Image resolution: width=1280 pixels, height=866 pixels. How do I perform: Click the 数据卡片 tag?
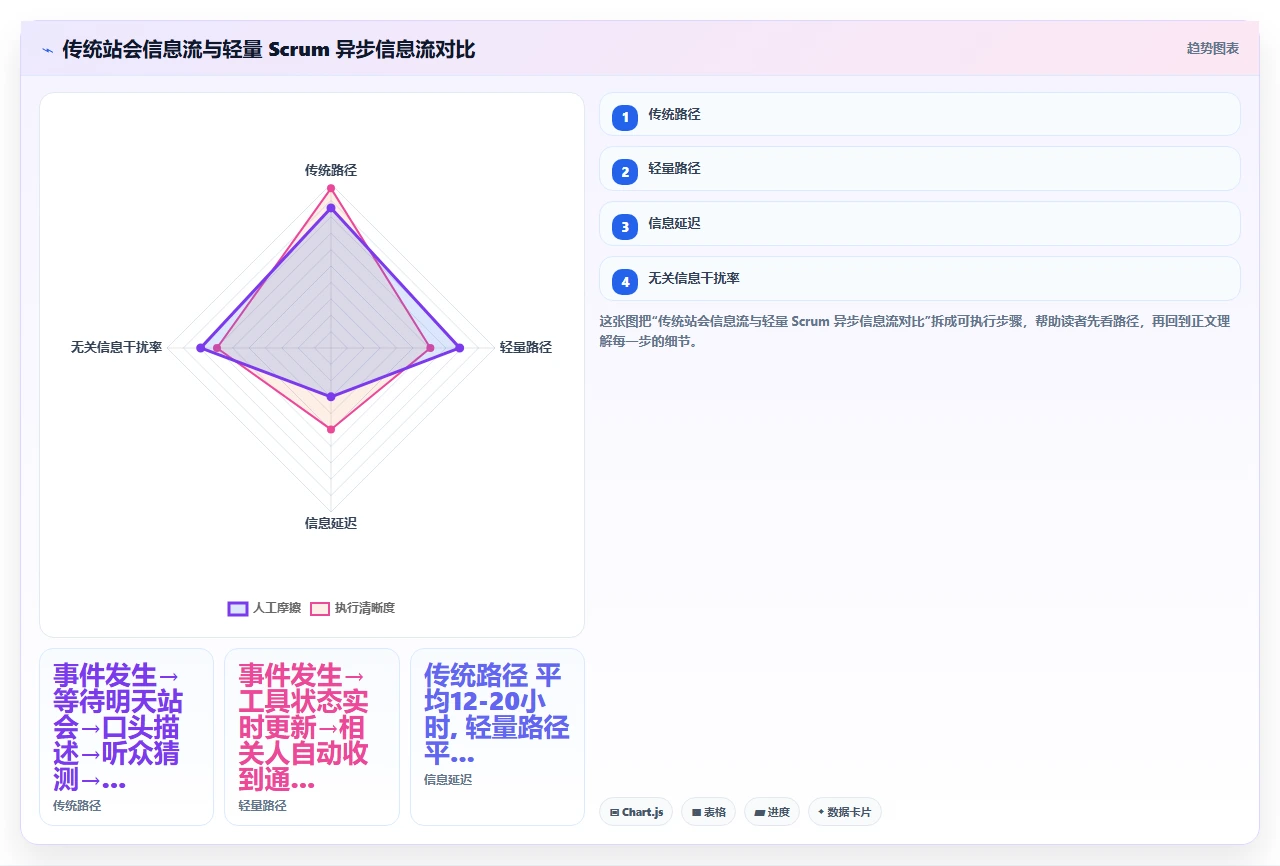click(844, 812)
